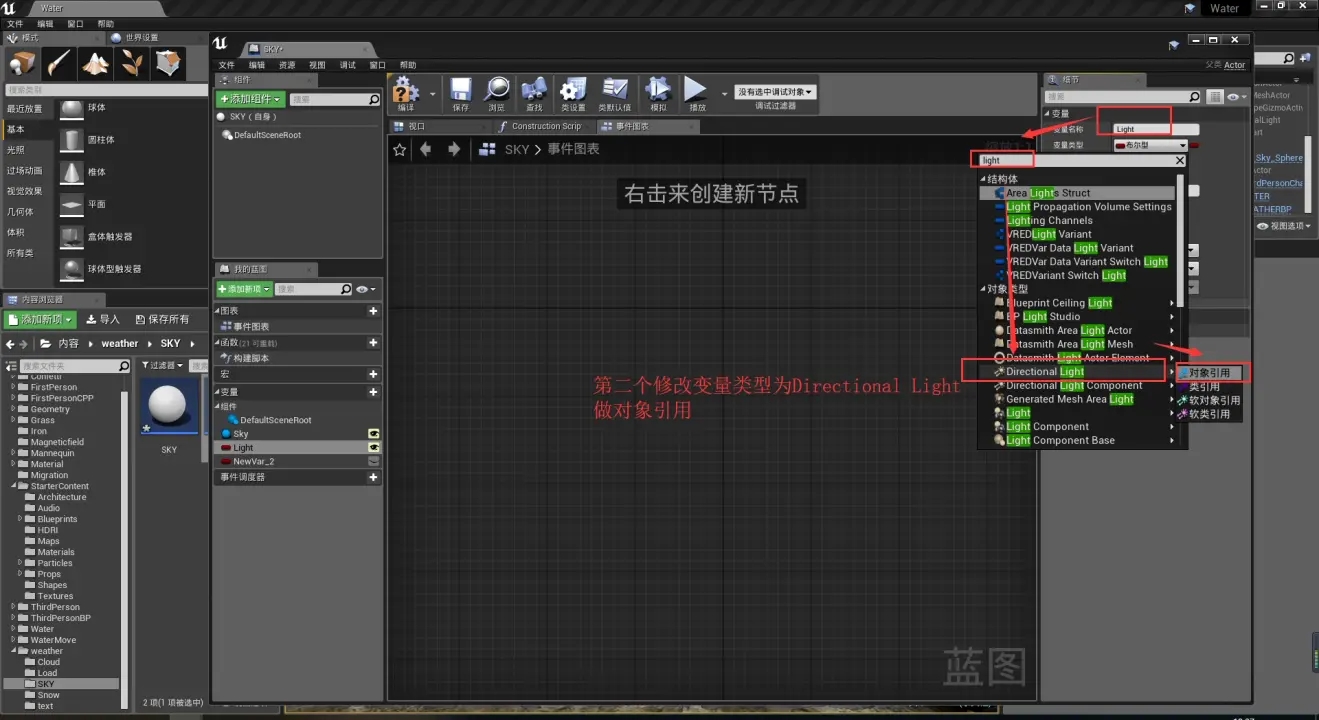
Task: Click the parent class Actor link
Action: (x=1235, y=65)
